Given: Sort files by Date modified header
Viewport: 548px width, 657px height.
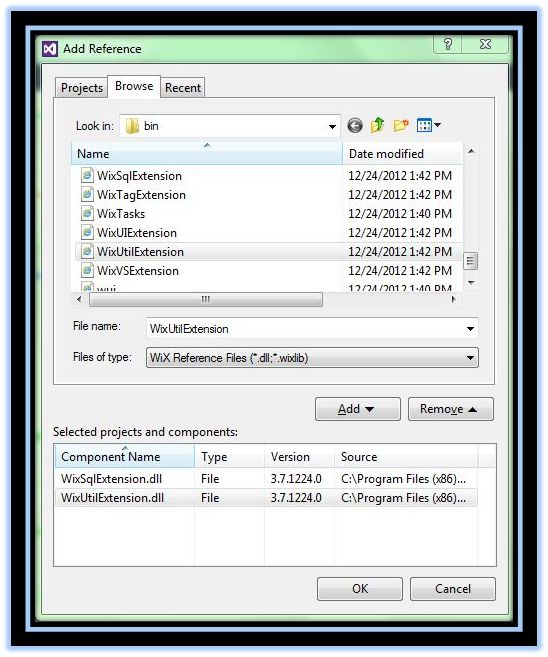Looking at the screenshot, I should (403, 154).
